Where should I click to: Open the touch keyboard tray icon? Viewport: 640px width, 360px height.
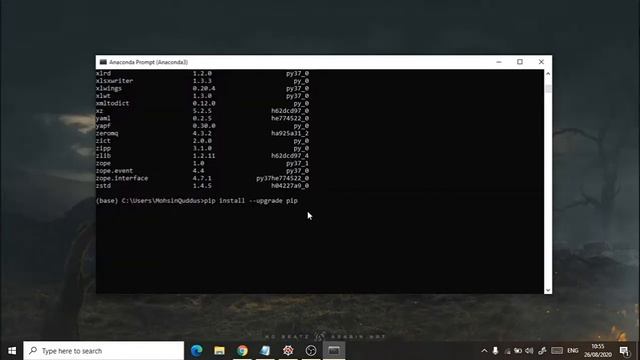557,351
